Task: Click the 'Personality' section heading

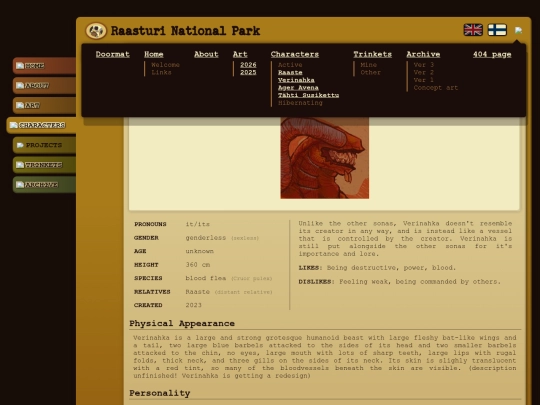Action: coord(159,393)
